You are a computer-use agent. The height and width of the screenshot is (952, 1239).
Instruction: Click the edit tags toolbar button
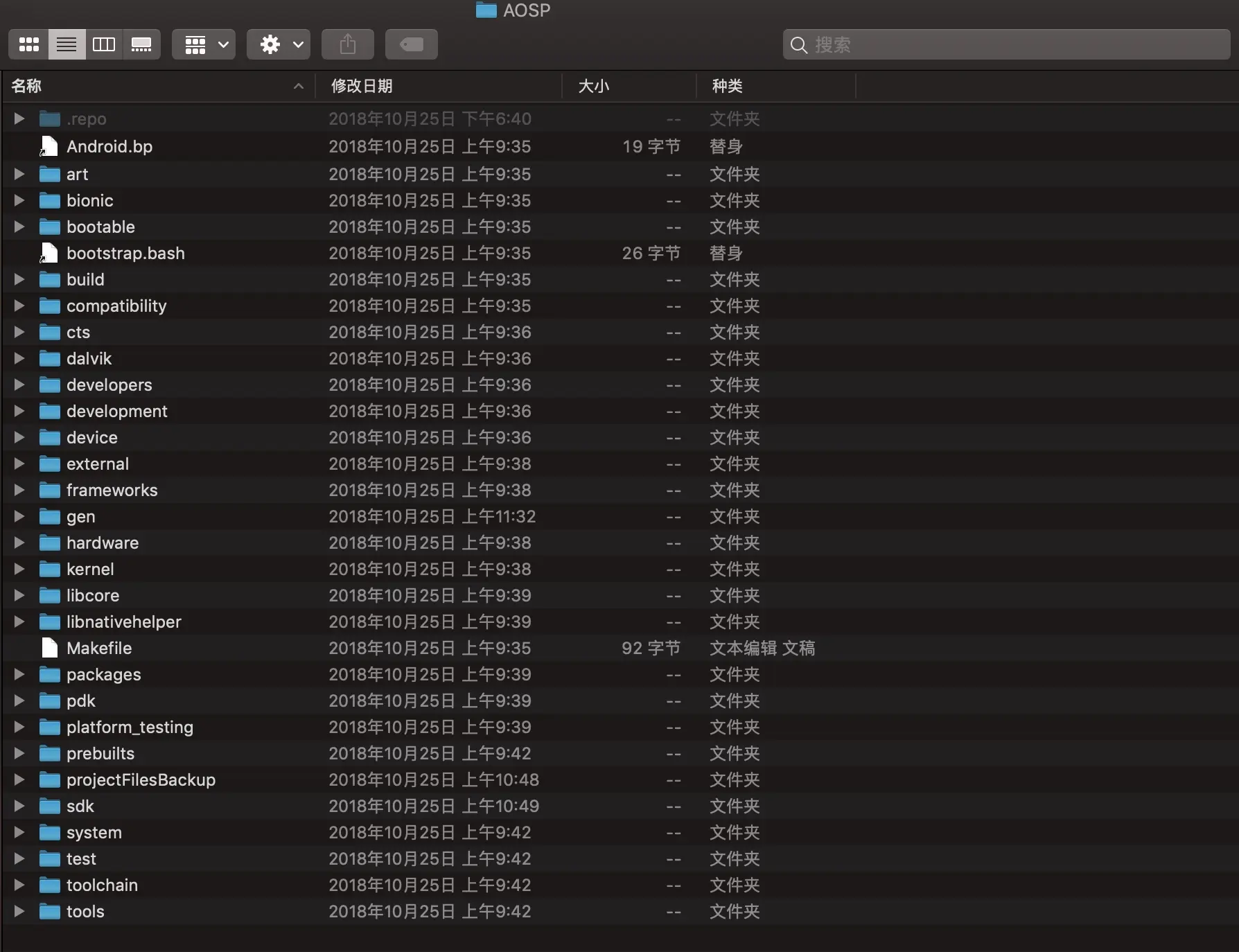(412, 45)
